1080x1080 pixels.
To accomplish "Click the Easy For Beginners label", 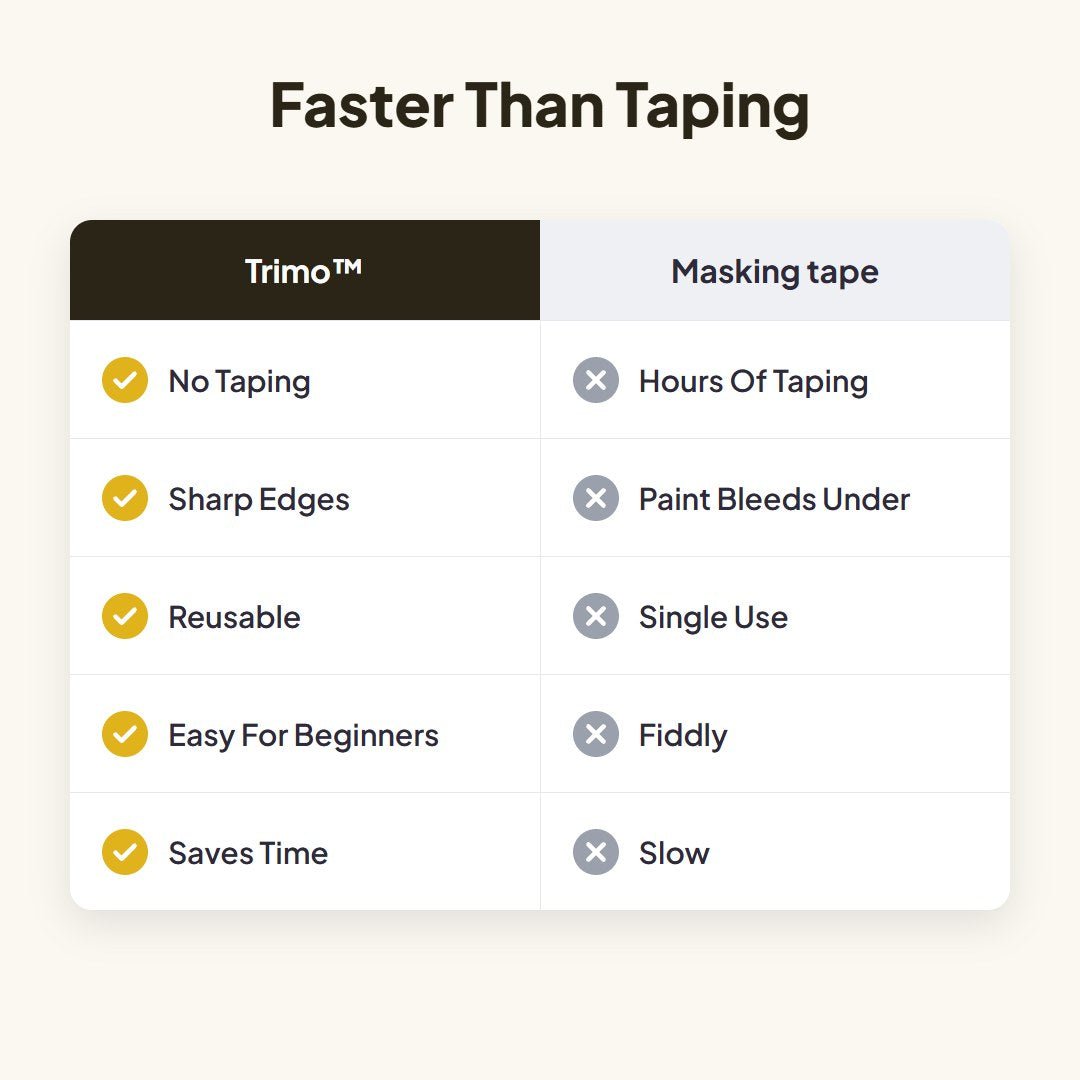I will (x=304, y=736).
